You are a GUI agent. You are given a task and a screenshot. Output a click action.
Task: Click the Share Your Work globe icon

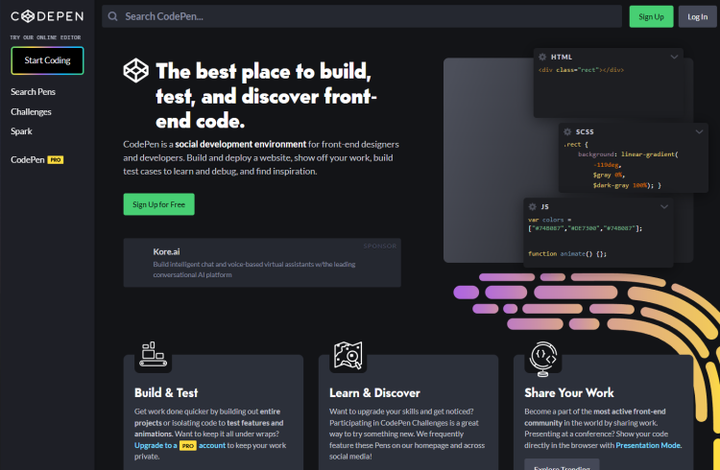coord(543,358)
